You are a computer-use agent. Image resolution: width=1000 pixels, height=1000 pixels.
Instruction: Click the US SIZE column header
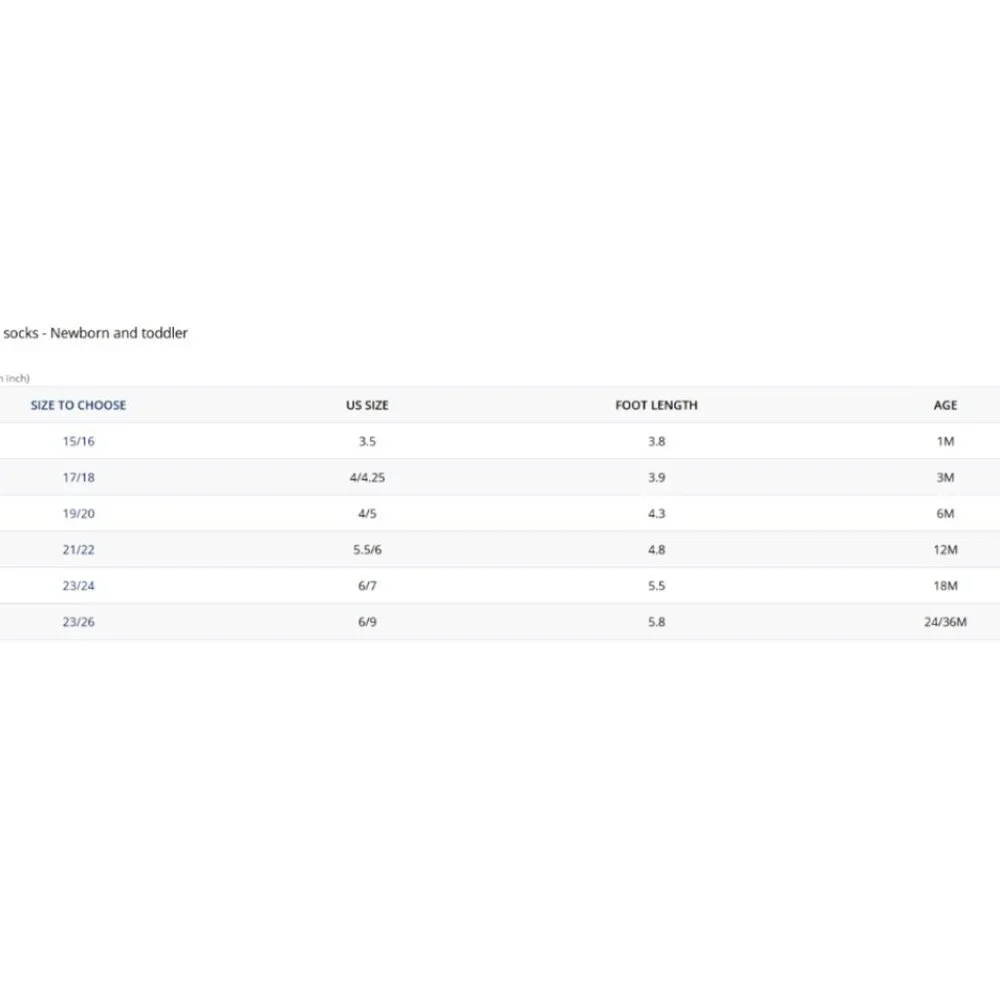coord(367,405)
